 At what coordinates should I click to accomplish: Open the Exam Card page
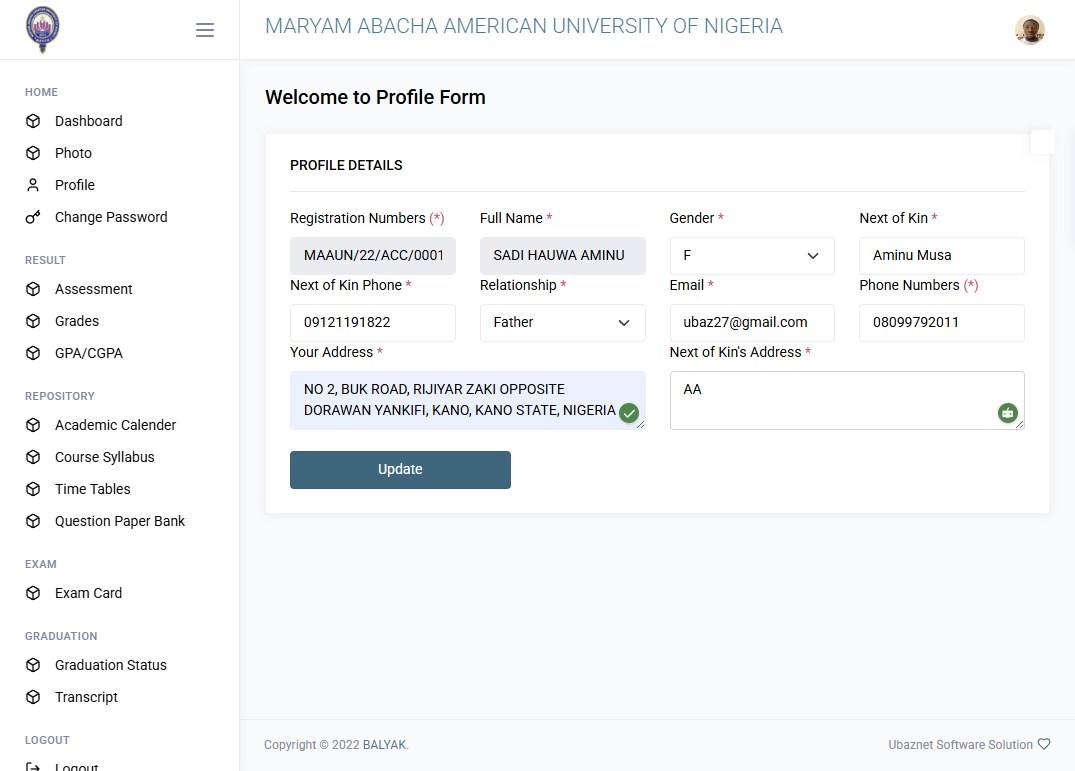tap(88, 593)
